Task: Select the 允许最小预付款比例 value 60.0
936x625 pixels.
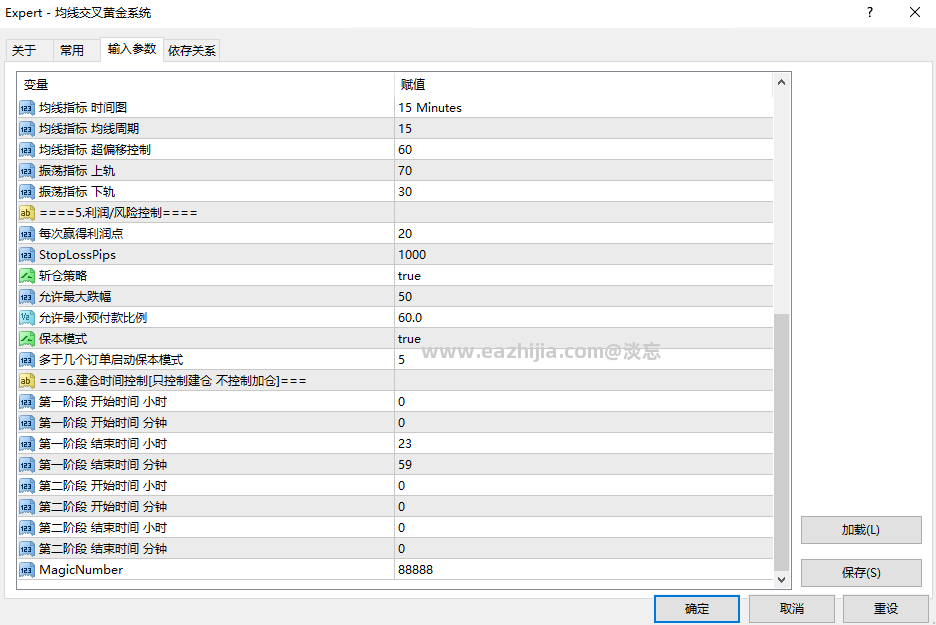Action: (583, 318)
